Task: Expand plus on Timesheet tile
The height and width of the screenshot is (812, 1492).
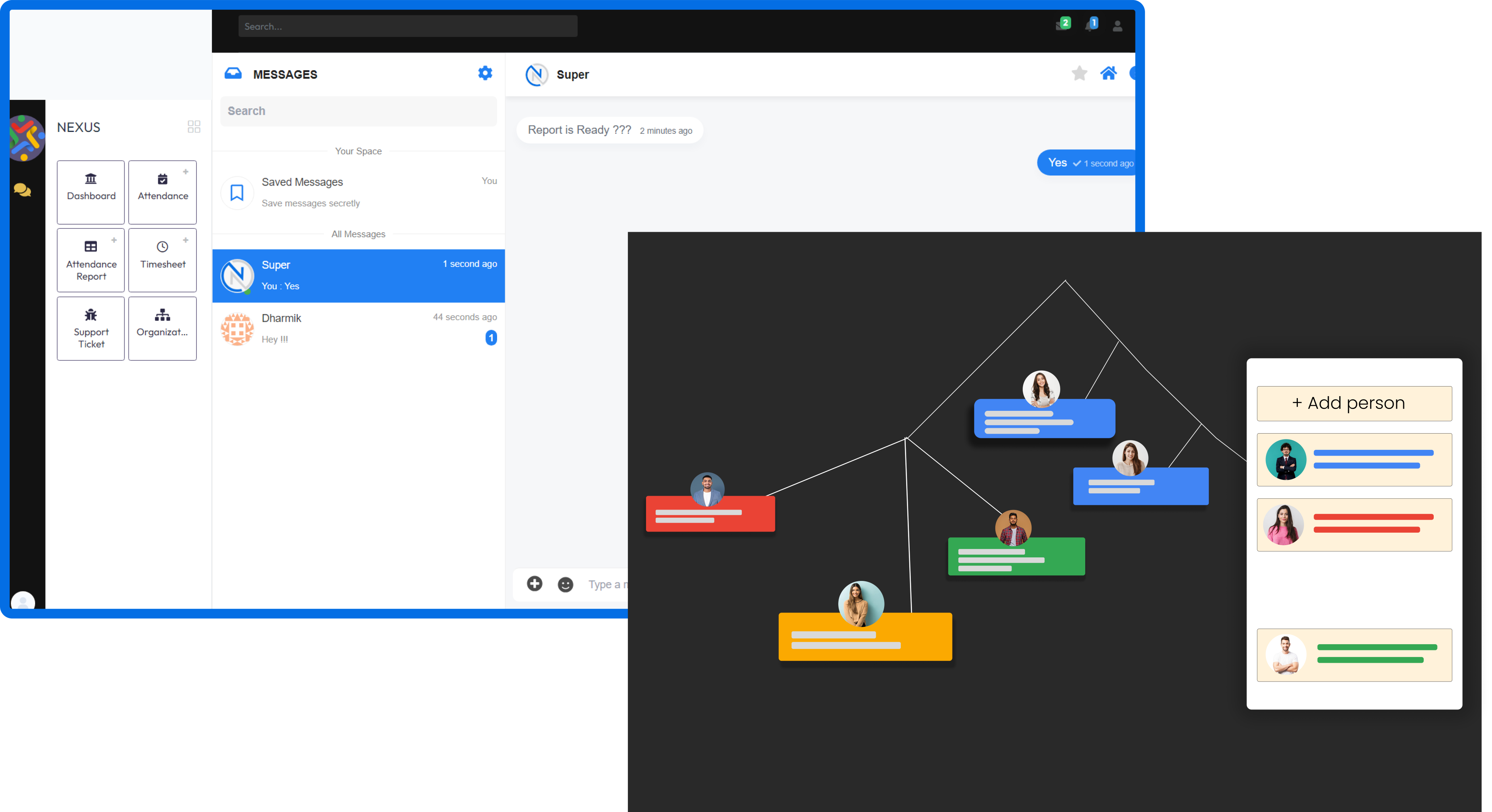Action: point(185,240)
